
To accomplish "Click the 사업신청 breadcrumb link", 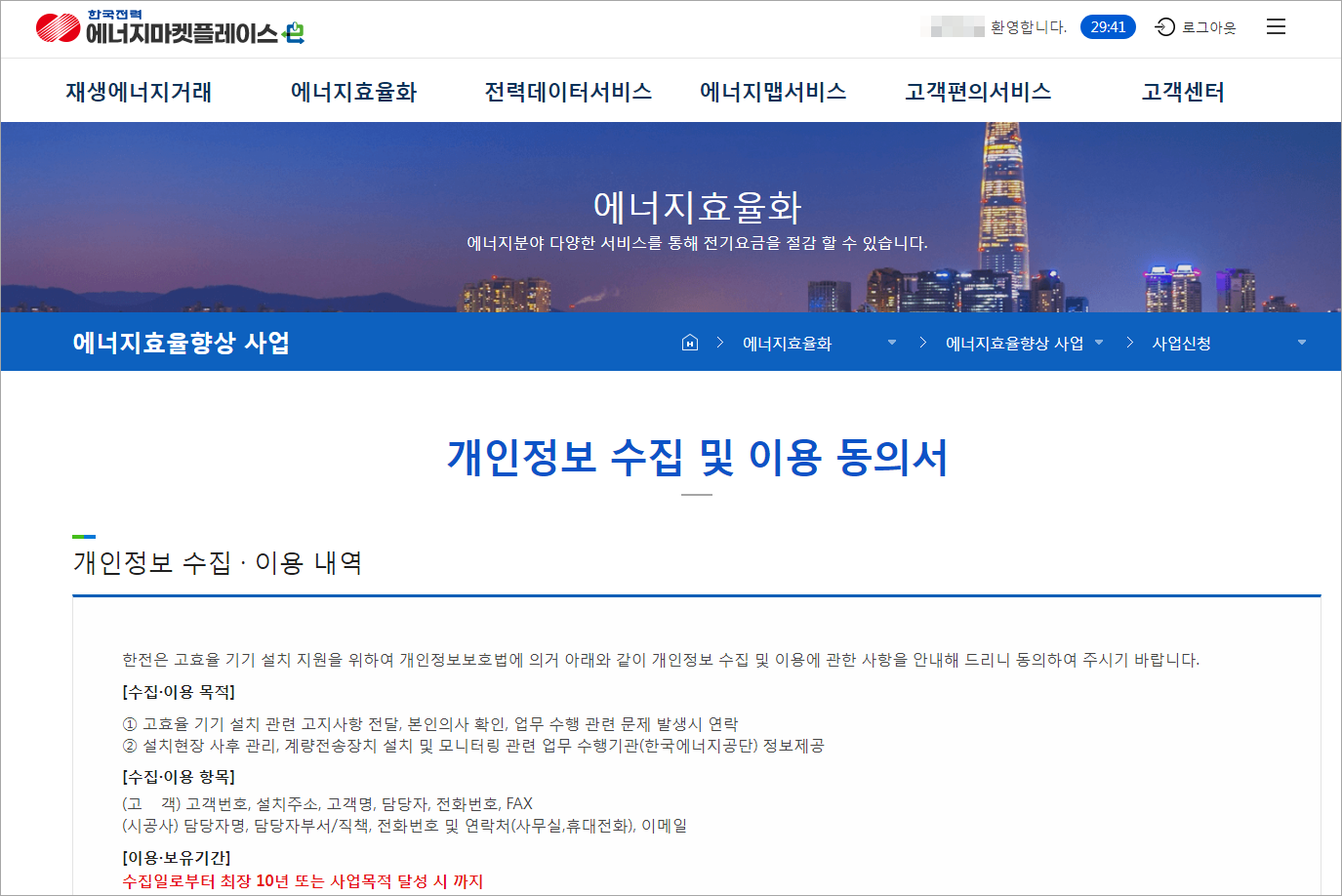I will pos(1180,342).
